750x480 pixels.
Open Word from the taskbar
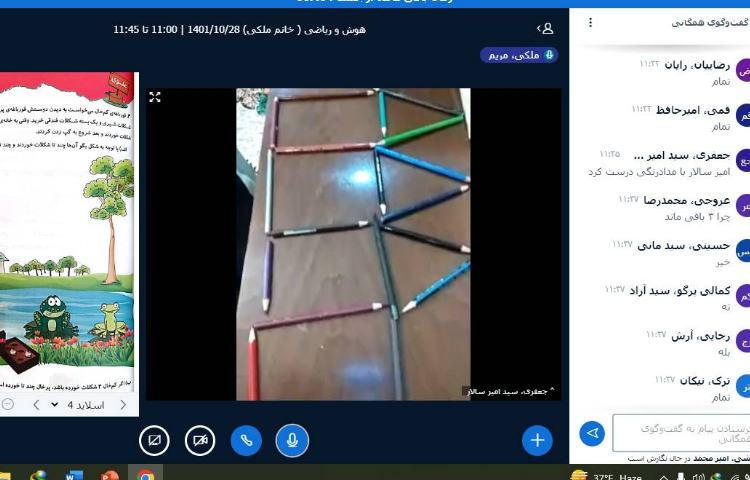click(74, 474)
